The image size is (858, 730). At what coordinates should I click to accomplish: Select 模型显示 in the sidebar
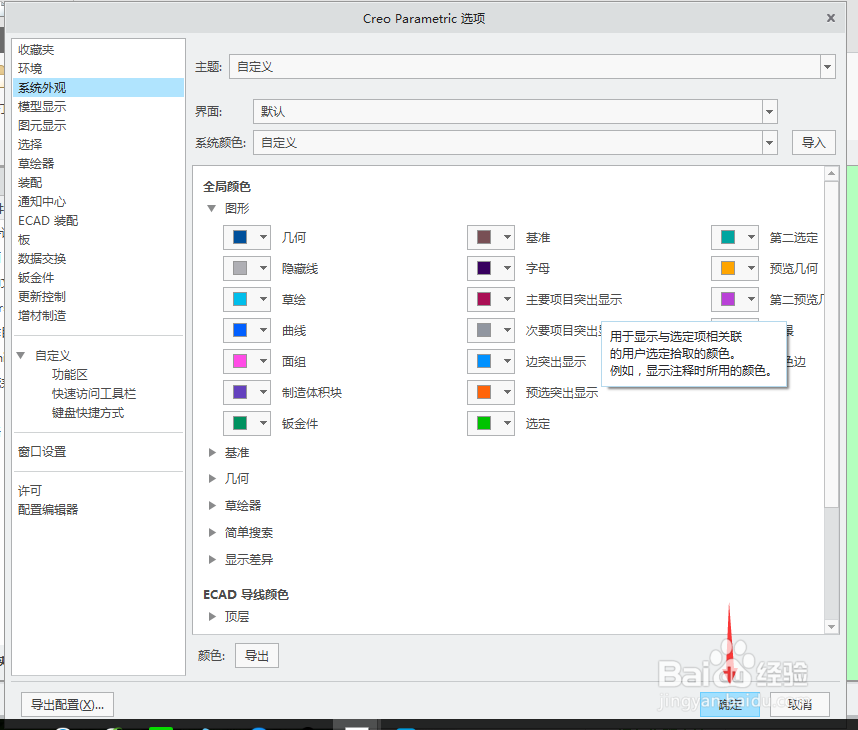point(98,107)
